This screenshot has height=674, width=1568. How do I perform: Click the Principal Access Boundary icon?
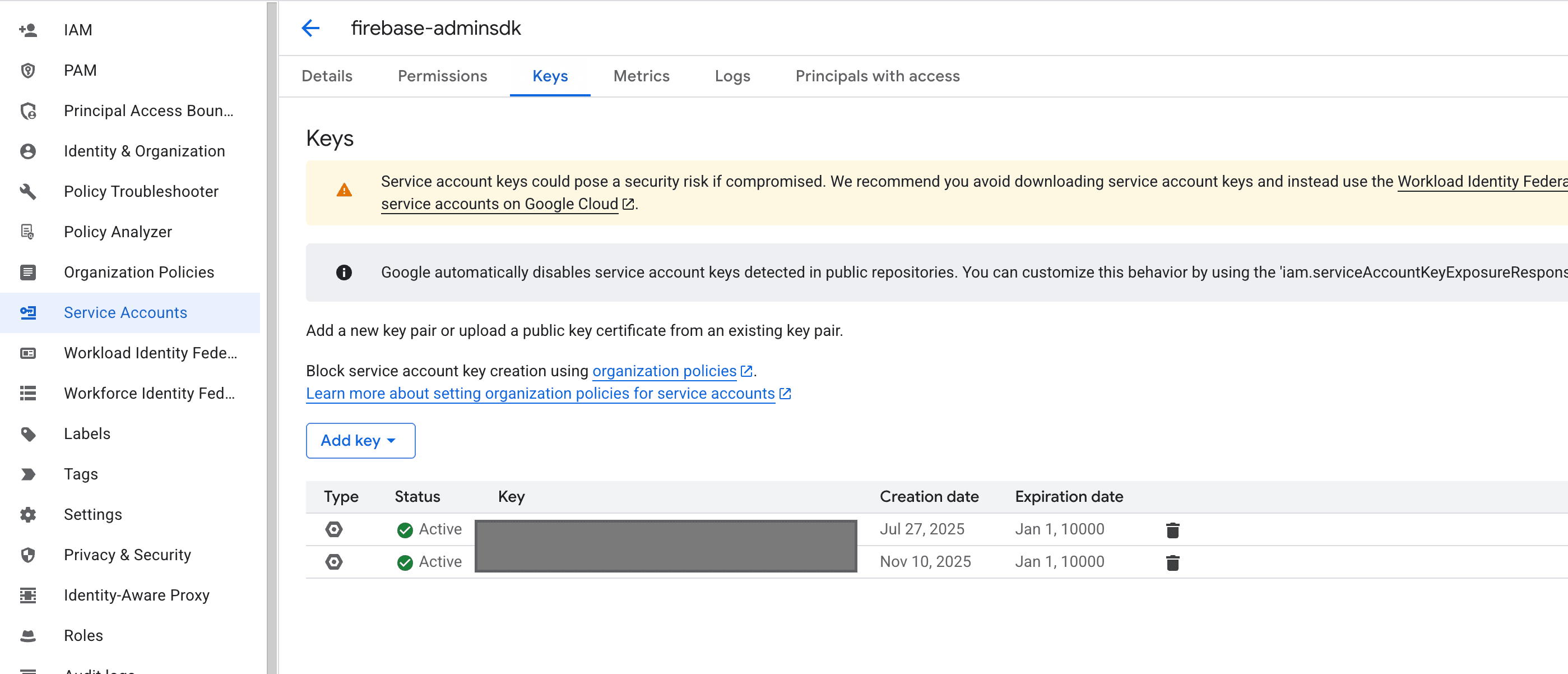coord(28,111)
